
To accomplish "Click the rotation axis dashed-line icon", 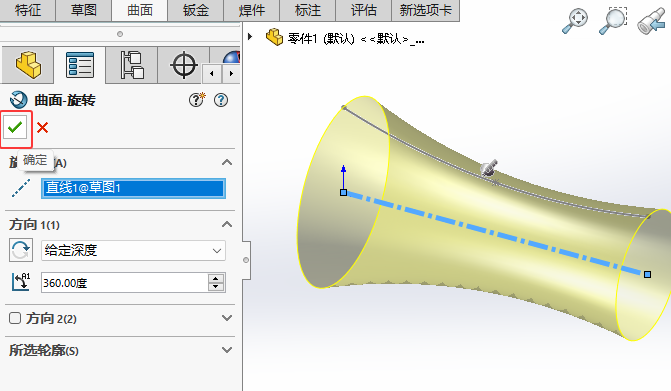I will pos(21,188).
